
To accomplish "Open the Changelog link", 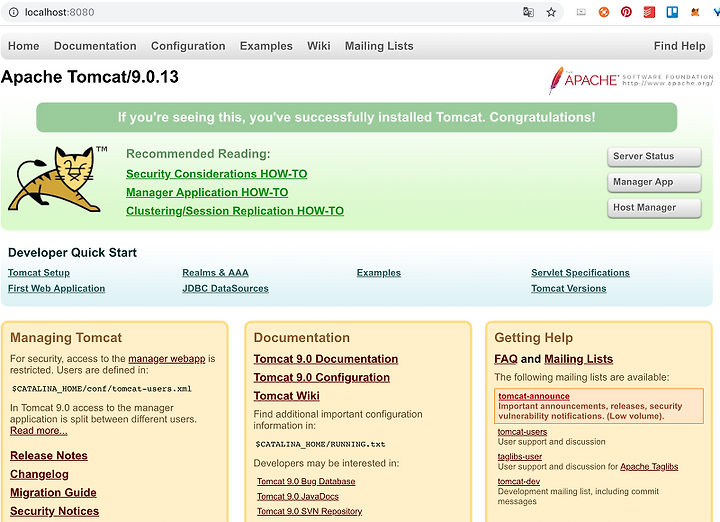I will tap(39, 474).
